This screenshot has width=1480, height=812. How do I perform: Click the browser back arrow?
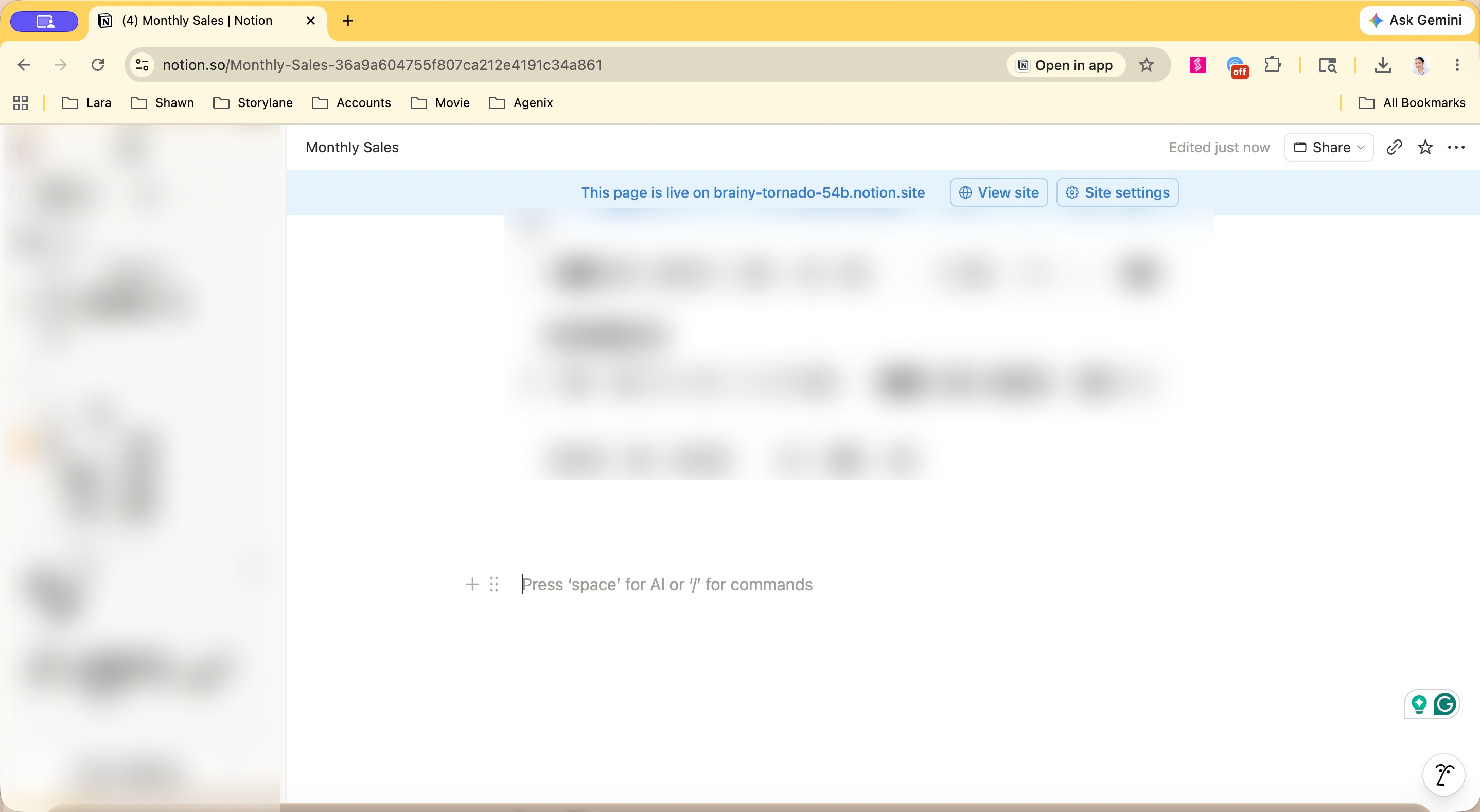pyautogui.click(x=24, y=65)
